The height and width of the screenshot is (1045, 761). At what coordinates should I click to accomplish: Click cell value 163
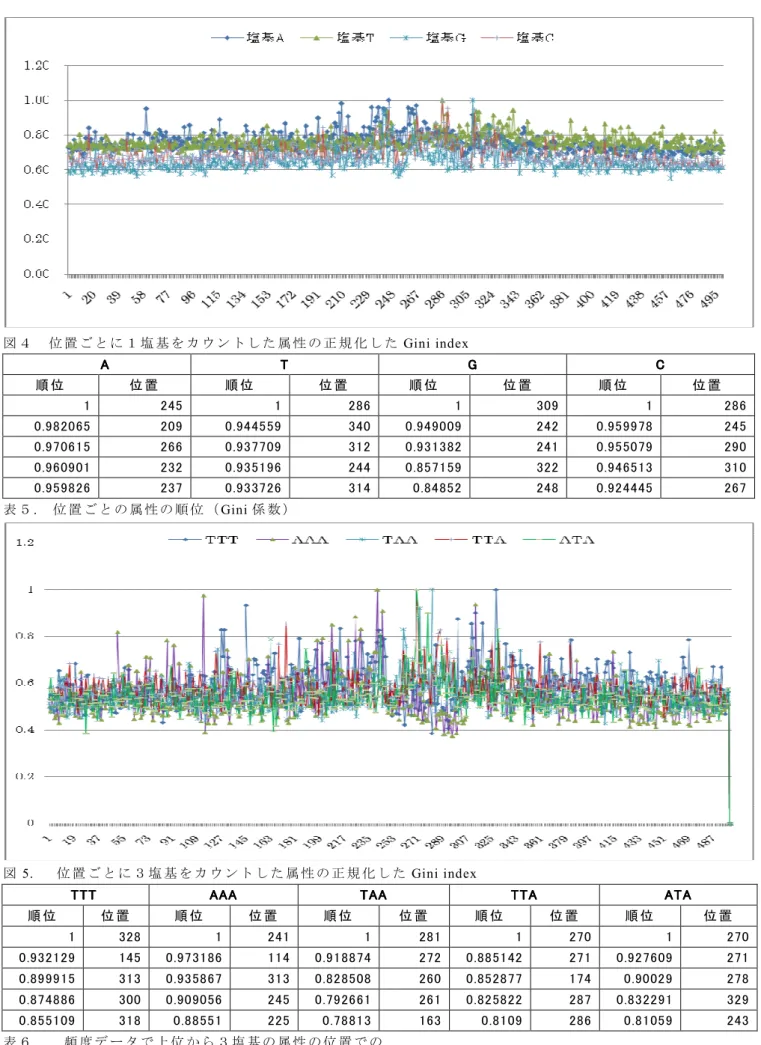pyautogui.click(x=430, y=1020)
